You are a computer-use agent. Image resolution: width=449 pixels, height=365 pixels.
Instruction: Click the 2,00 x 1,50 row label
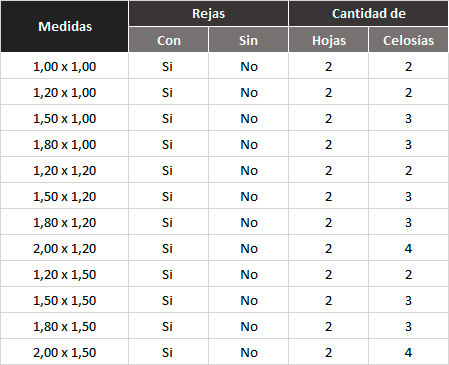(x=65, y=352)
